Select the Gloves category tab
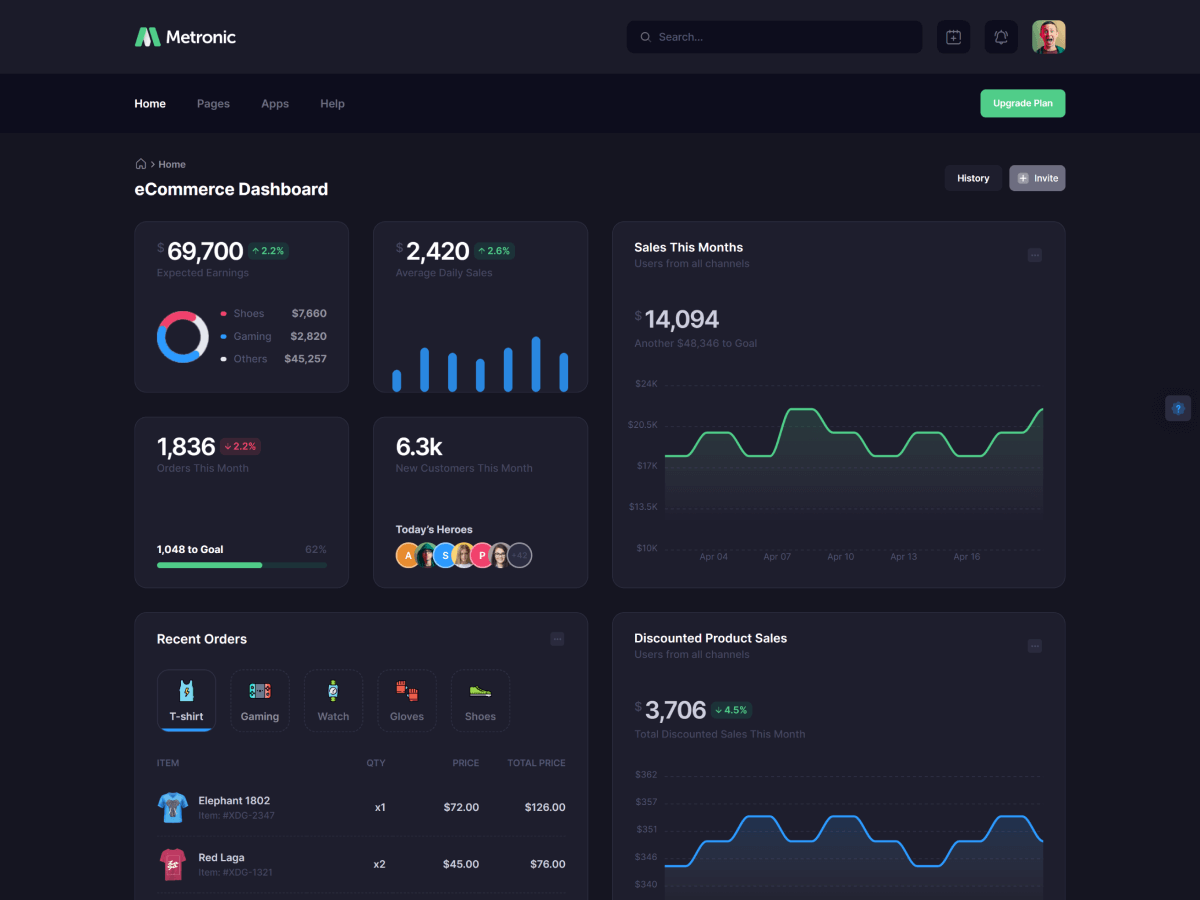 point(407,700)
